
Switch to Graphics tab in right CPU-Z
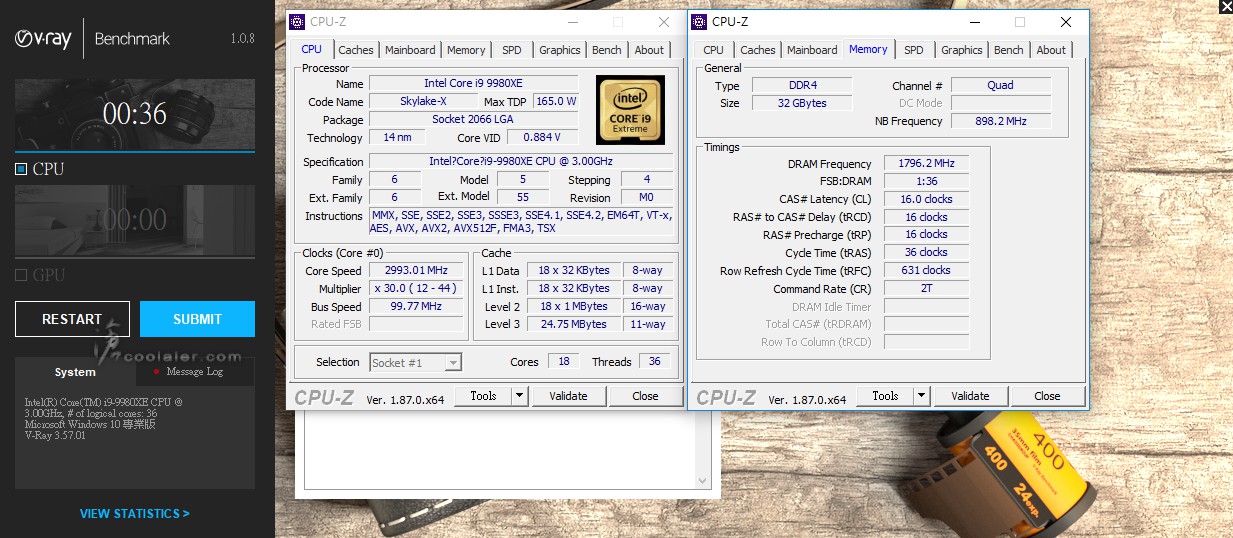click(x=962, y=50)
